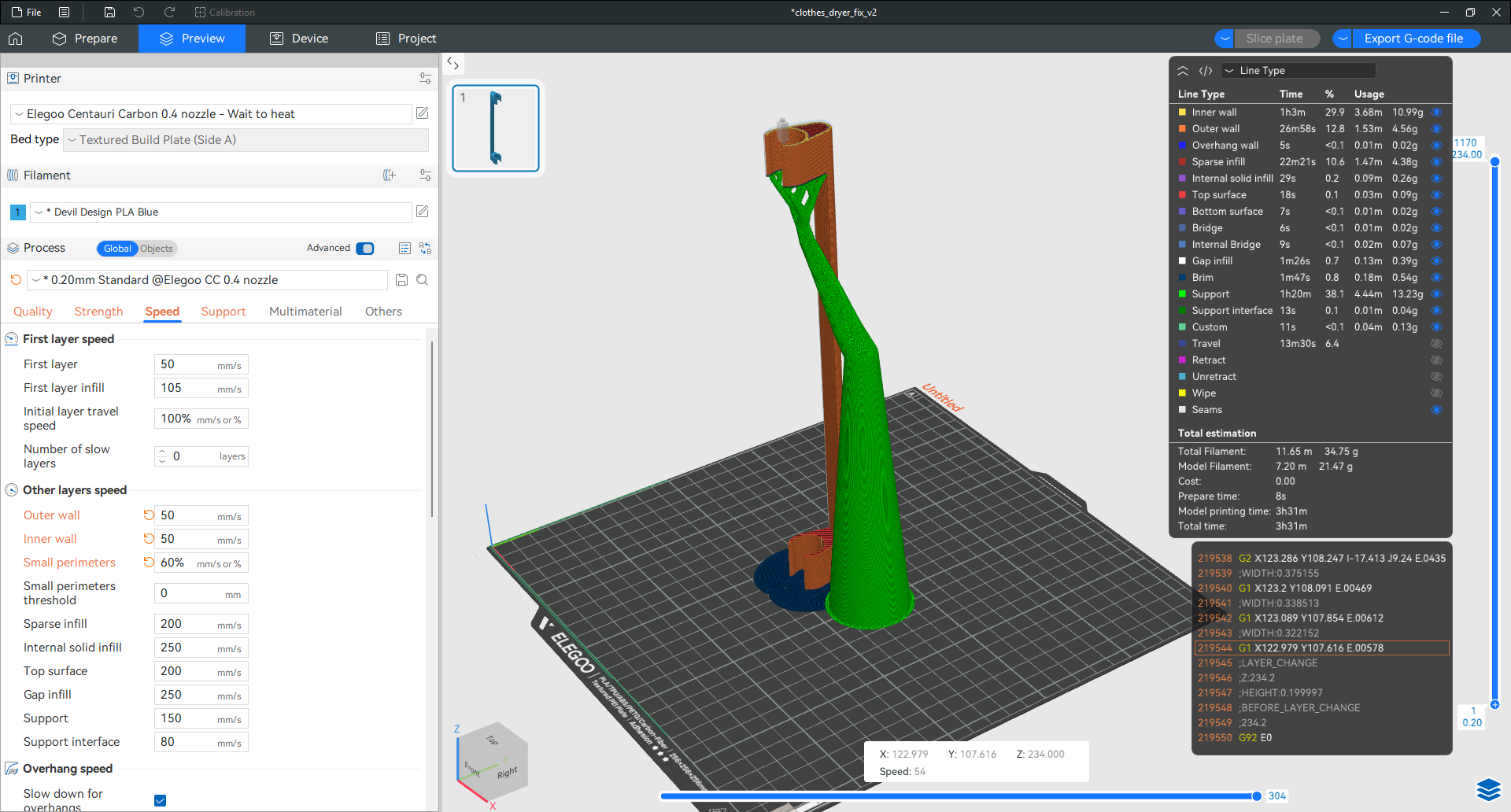Viewport: 1511px width, 812px height.
Task: Open printer settings sliders icon
Action: click(425, 79)
